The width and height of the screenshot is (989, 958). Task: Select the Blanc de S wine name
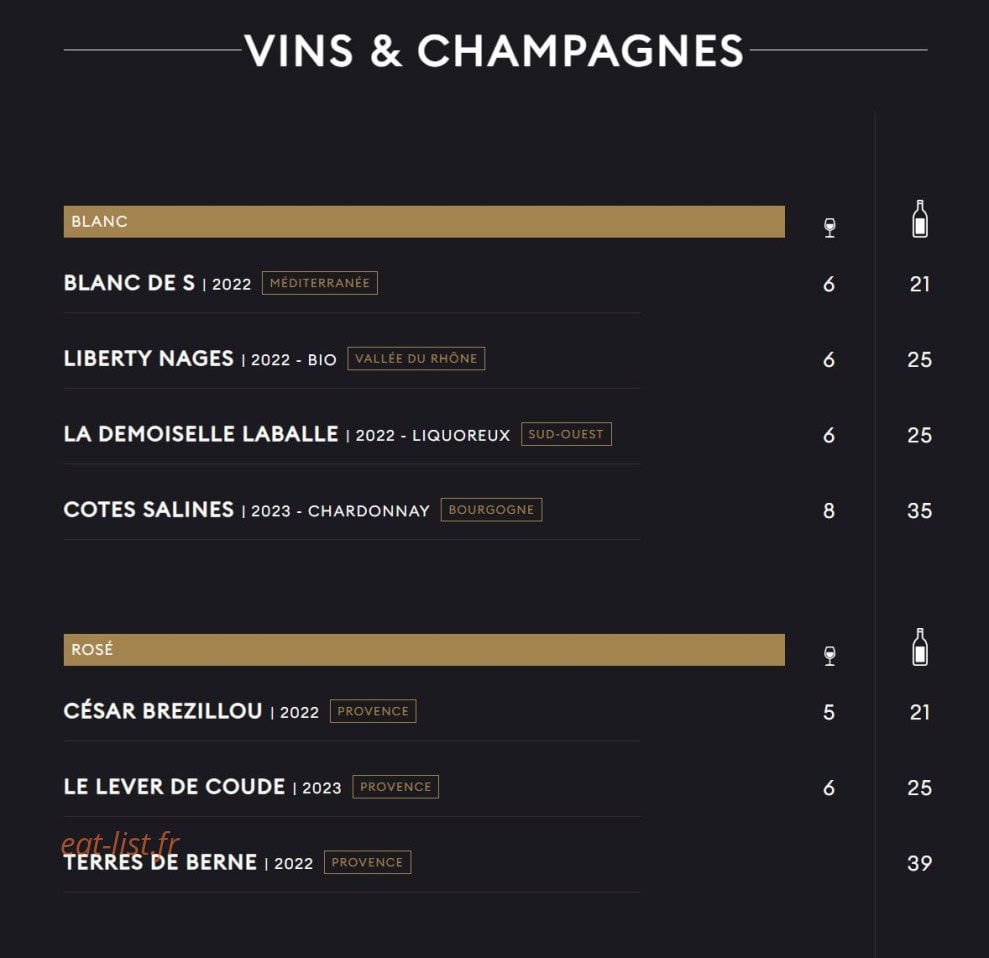(129, 283)
